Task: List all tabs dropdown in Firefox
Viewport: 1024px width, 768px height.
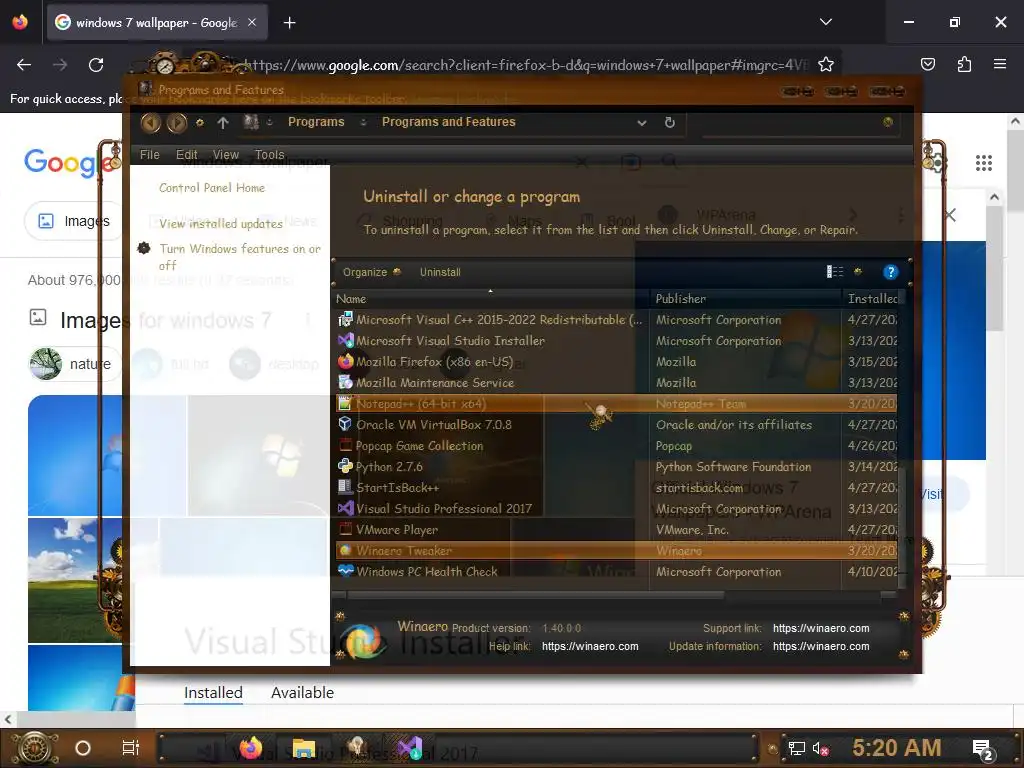Action: [x=825, y=22]
